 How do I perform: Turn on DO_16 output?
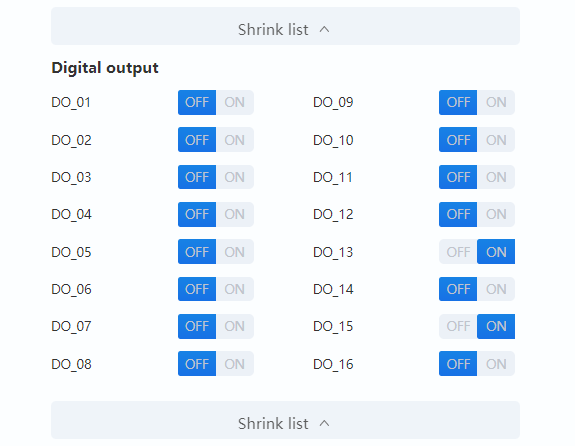[x=496, y=364]
